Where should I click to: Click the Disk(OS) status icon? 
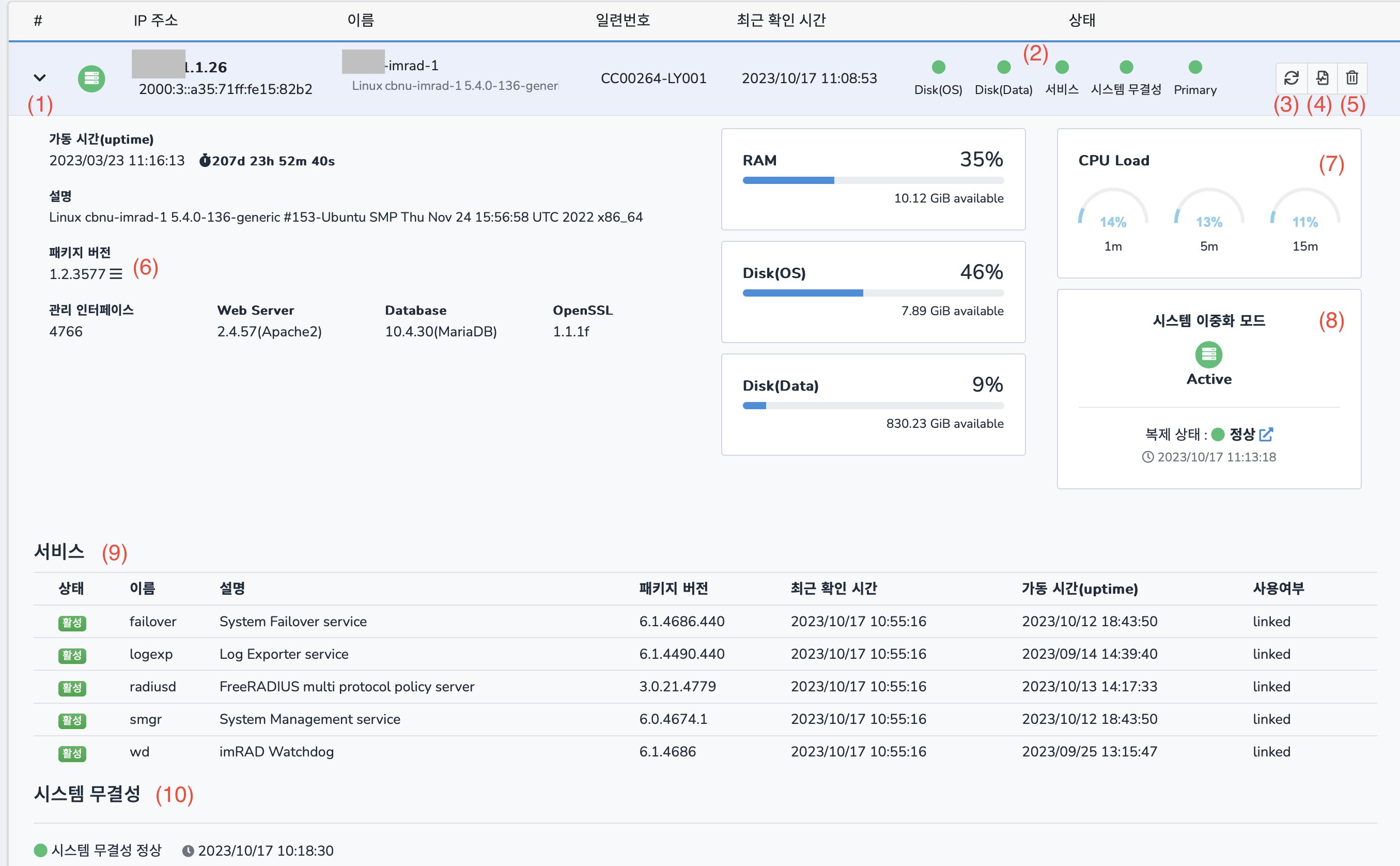point(936,69)
